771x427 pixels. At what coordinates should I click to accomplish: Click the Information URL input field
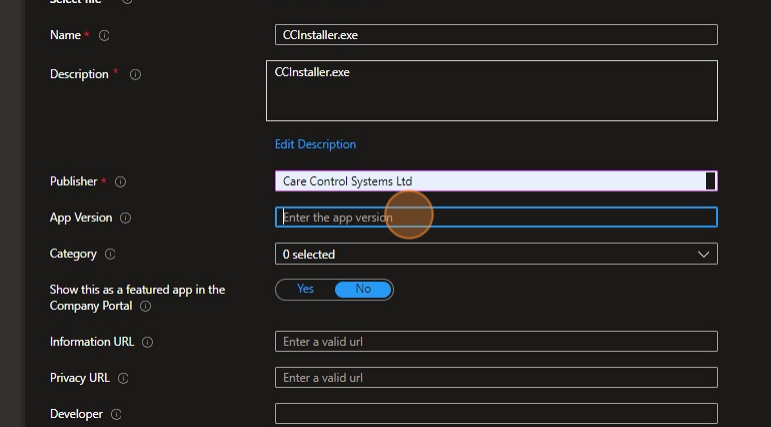(x=496, y=342)
